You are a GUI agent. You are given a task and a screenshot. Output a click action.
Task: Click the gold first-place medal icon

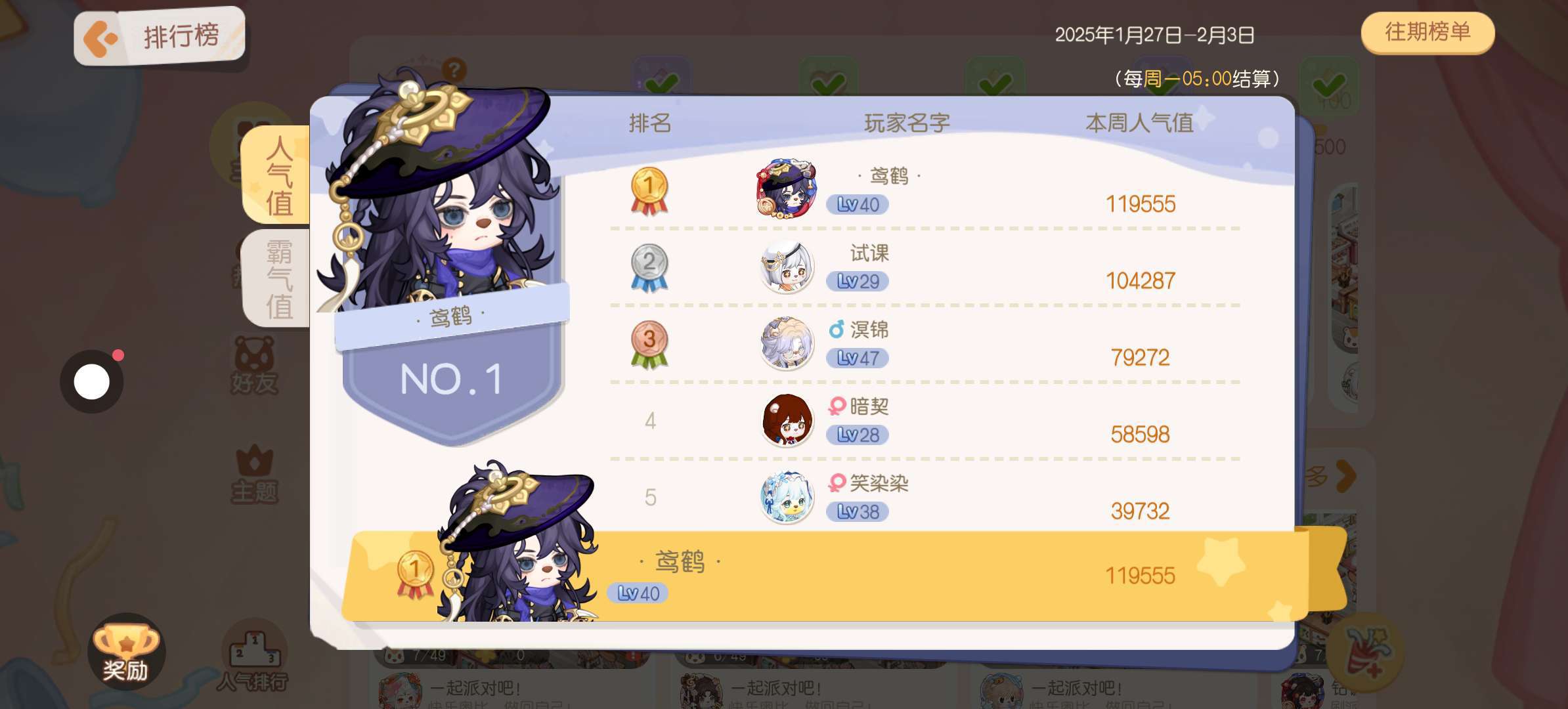(649, 191)
